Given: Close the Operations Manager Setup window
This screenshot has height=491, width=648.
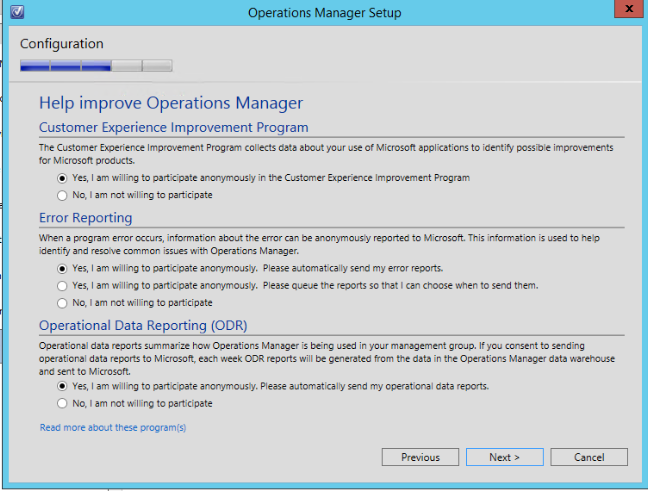Looking at the screenshot, I should point(625,11).
